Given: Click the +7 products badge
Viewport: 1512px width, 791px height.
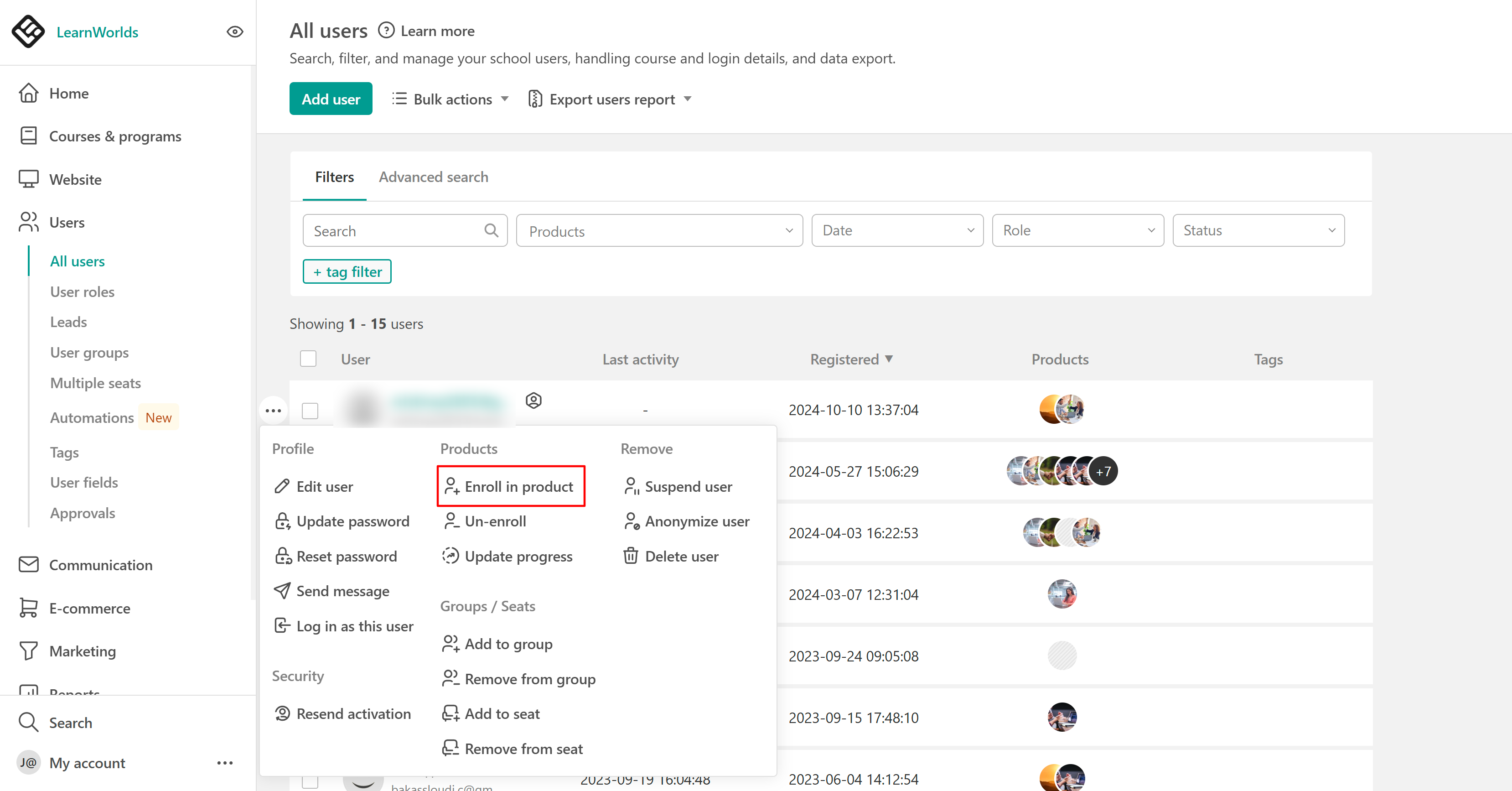Looking at the screenshot, I should coord(1103,471).
